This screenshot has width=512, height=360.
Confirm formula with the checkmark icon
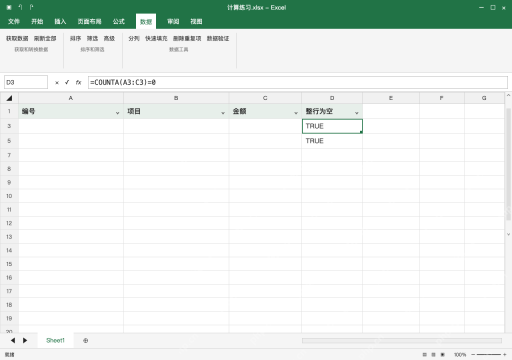click(67, 82)
